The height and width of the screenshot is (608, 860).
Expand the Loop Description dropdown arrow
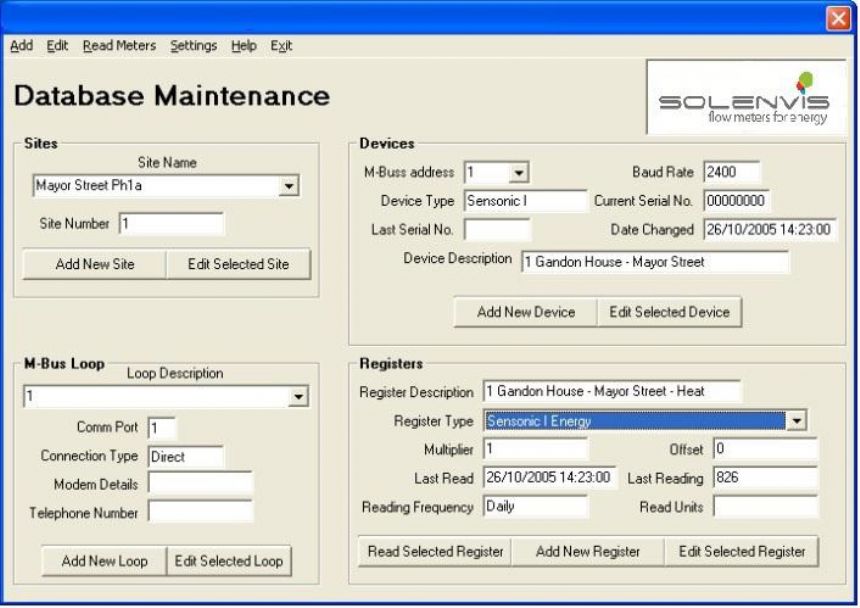[298, 396]
